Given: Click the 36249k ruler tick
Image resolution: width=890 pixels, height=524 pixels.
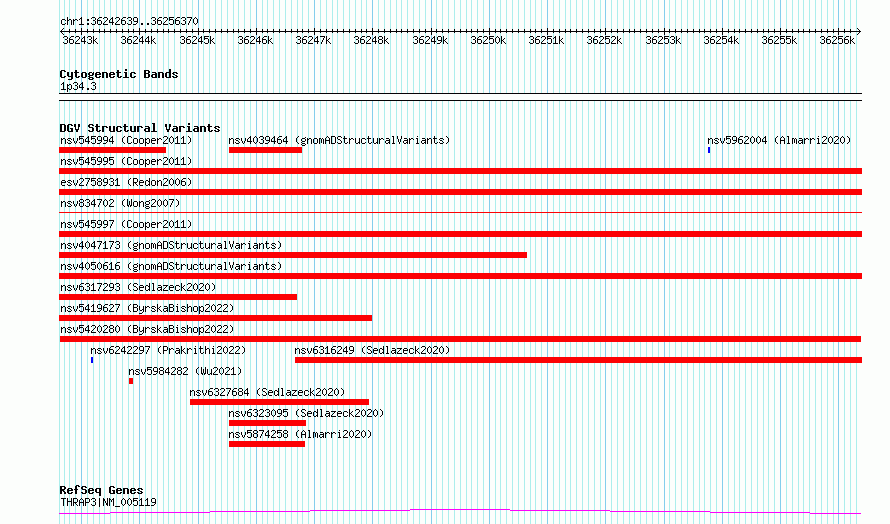Looking at the screenshot, I should click(430, 40).
